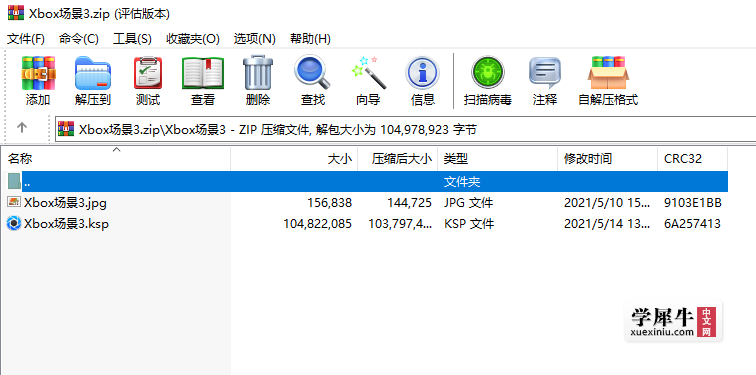Click the archive path address field
This screenshot has height=375, width=756.
pos(405,129)
